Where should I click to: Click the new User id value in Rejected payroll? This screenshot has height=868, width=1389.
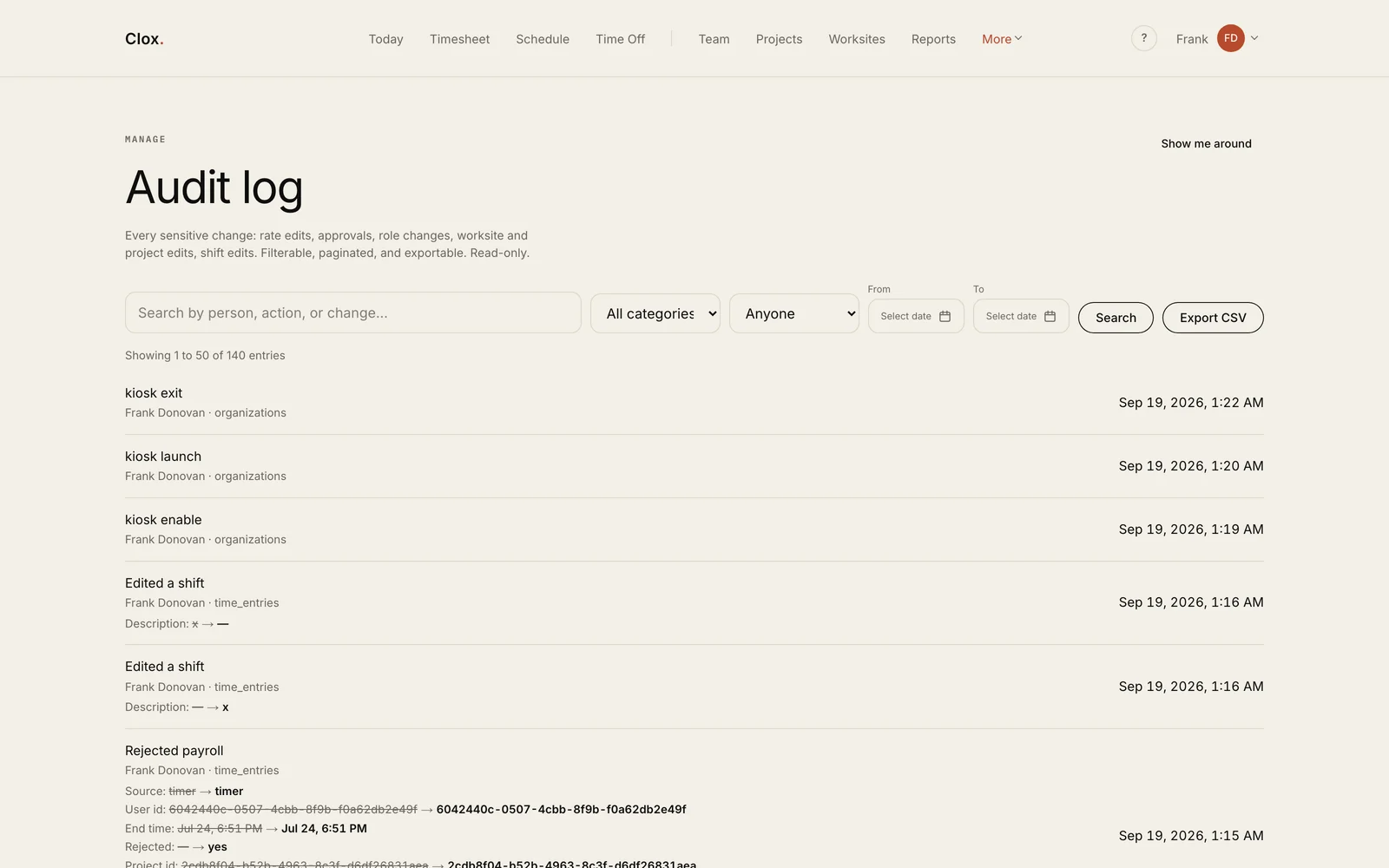tap(561, 810)
